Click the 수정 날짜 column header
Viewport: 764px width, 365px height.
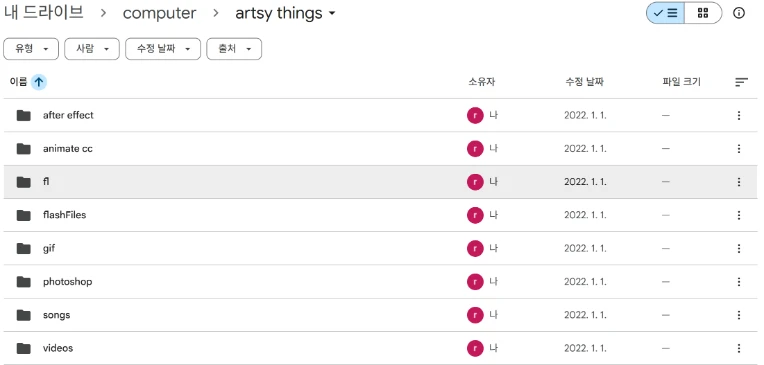click(584, 82)
